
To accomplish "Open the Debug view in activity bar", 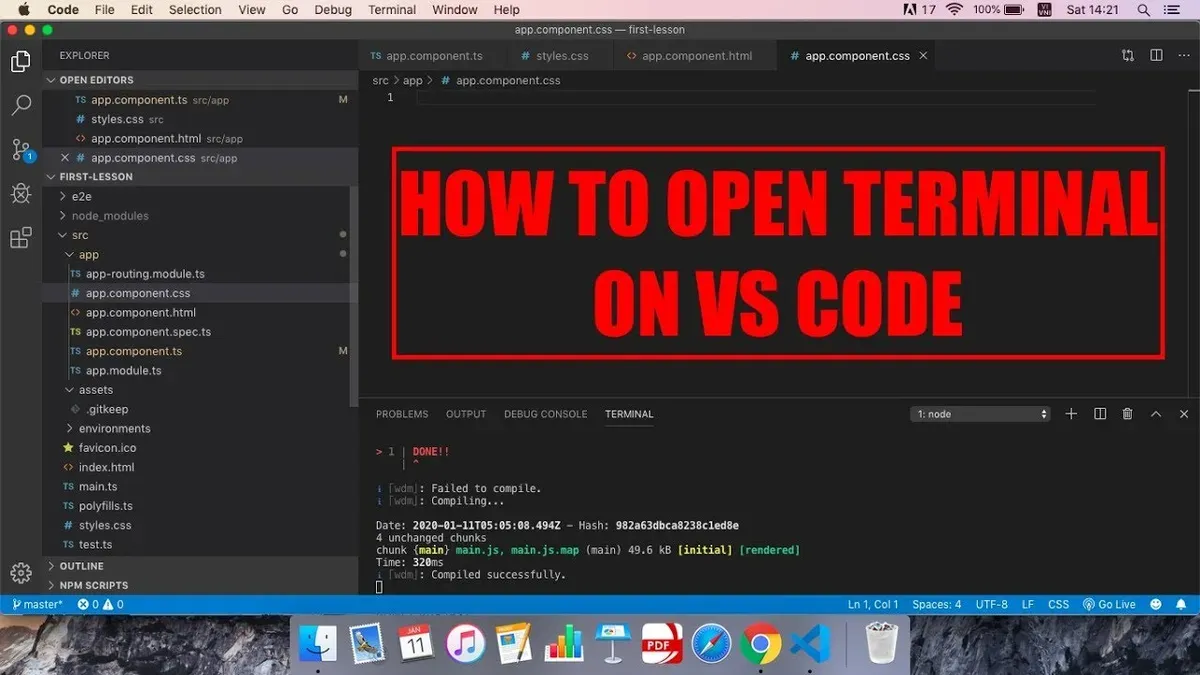I will click(x=20, y=193).
